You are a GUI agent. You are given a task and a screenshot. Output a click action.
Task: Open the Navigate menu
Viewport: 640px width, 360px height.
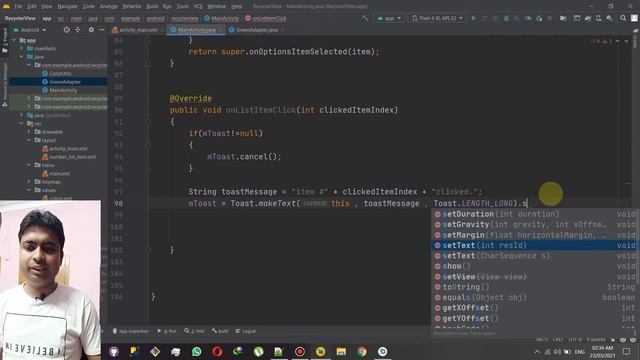[x=67, y=6]
